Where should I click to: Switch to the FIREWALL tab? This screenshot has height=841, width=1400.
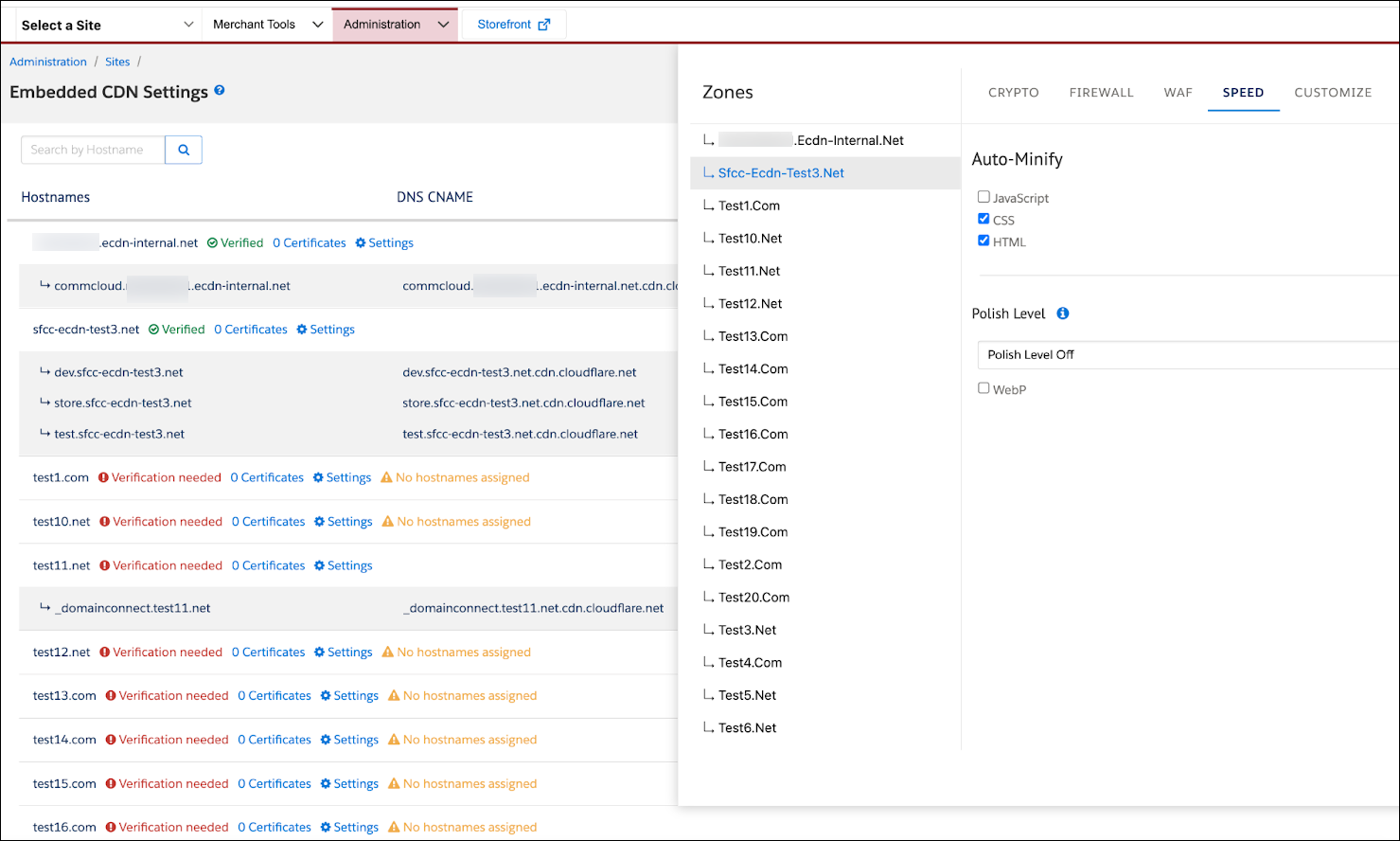(x=1101, y=92)
